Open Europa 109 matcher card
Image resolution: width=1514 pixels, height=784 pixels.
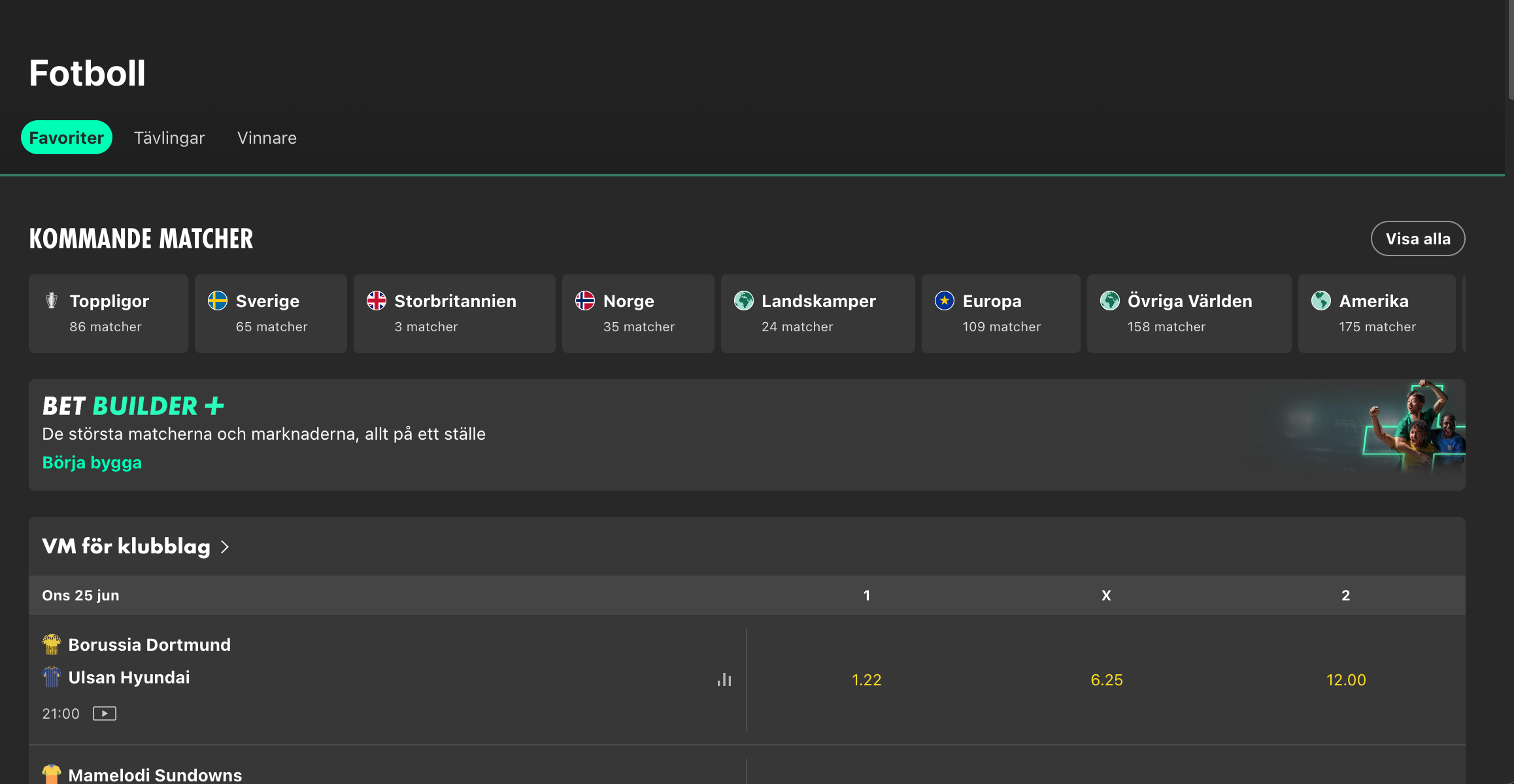point(1001,314)
